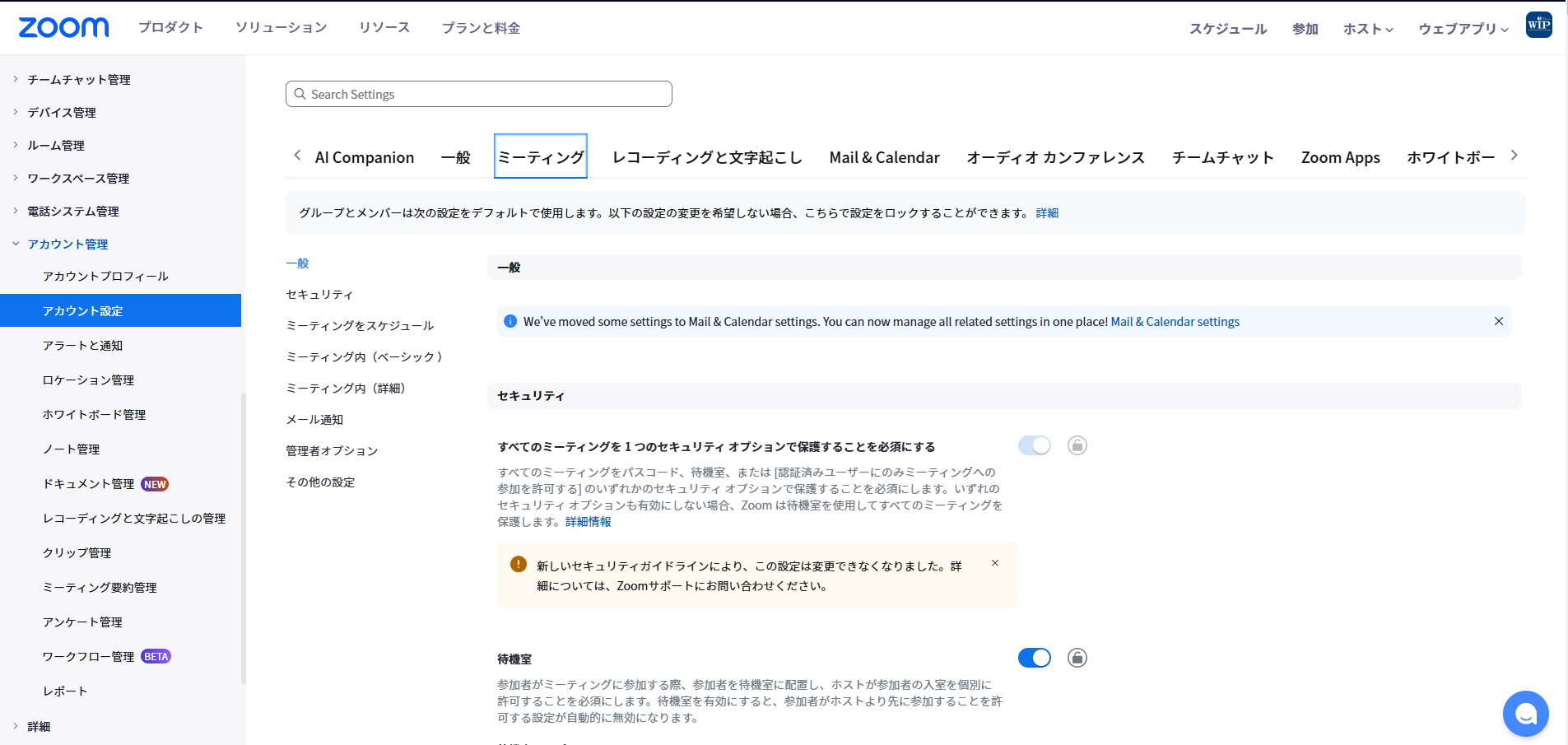The width and height of the screenshot is (1568, 745).
Task: Open ロケーション管理 page
Action: 88,379
